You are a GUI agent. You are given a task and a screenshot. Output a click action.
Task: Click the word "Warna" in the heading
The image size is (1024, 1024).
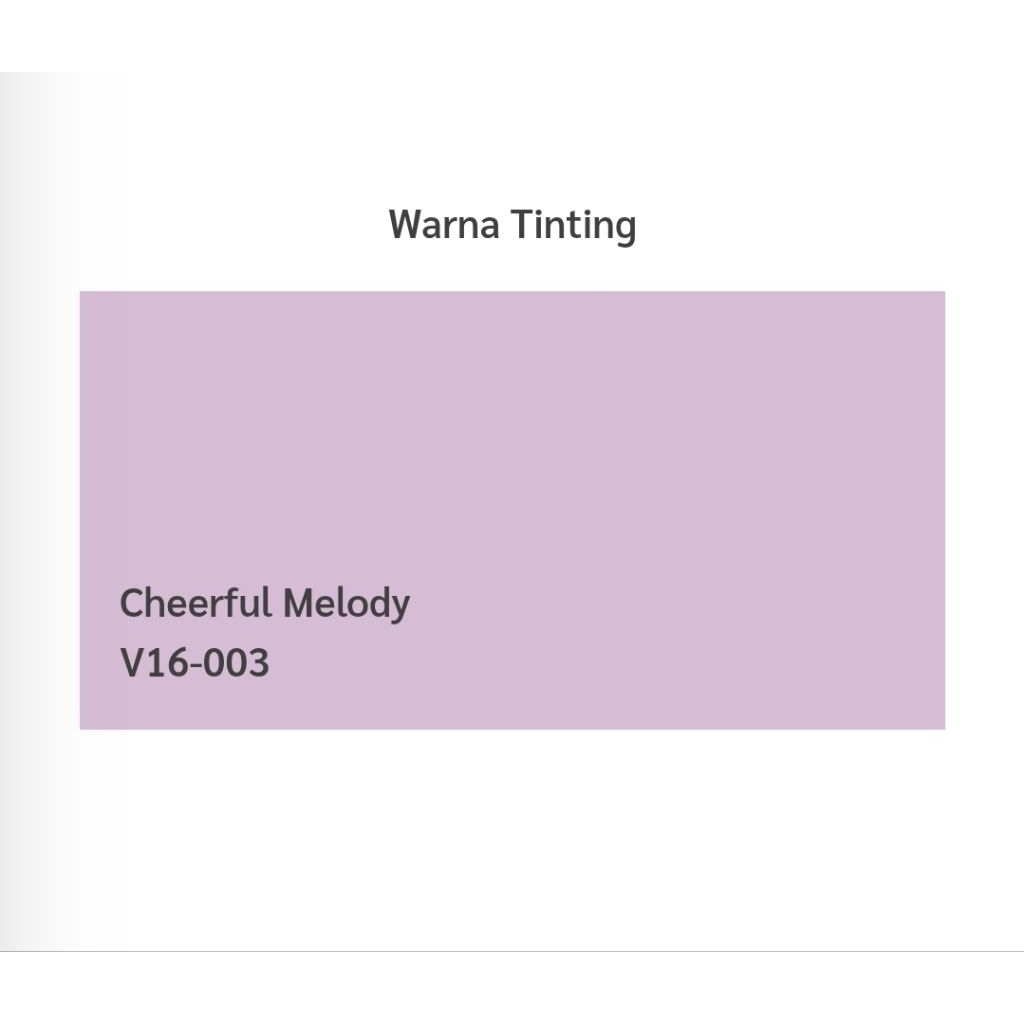tap(444, 224)
